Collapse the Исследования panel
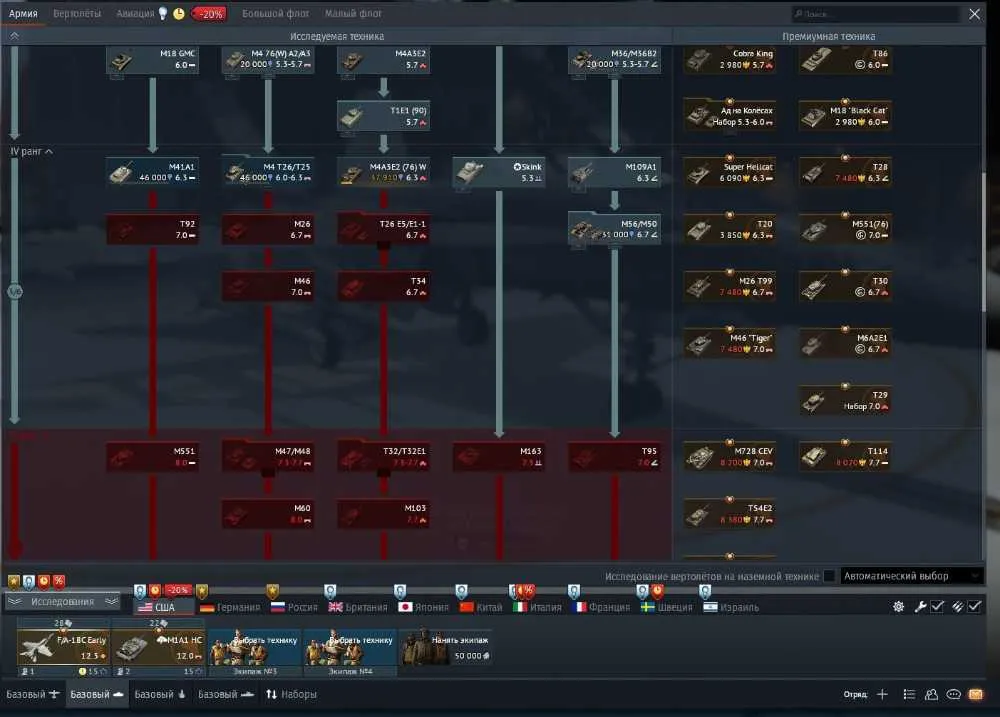 point(62,602)
